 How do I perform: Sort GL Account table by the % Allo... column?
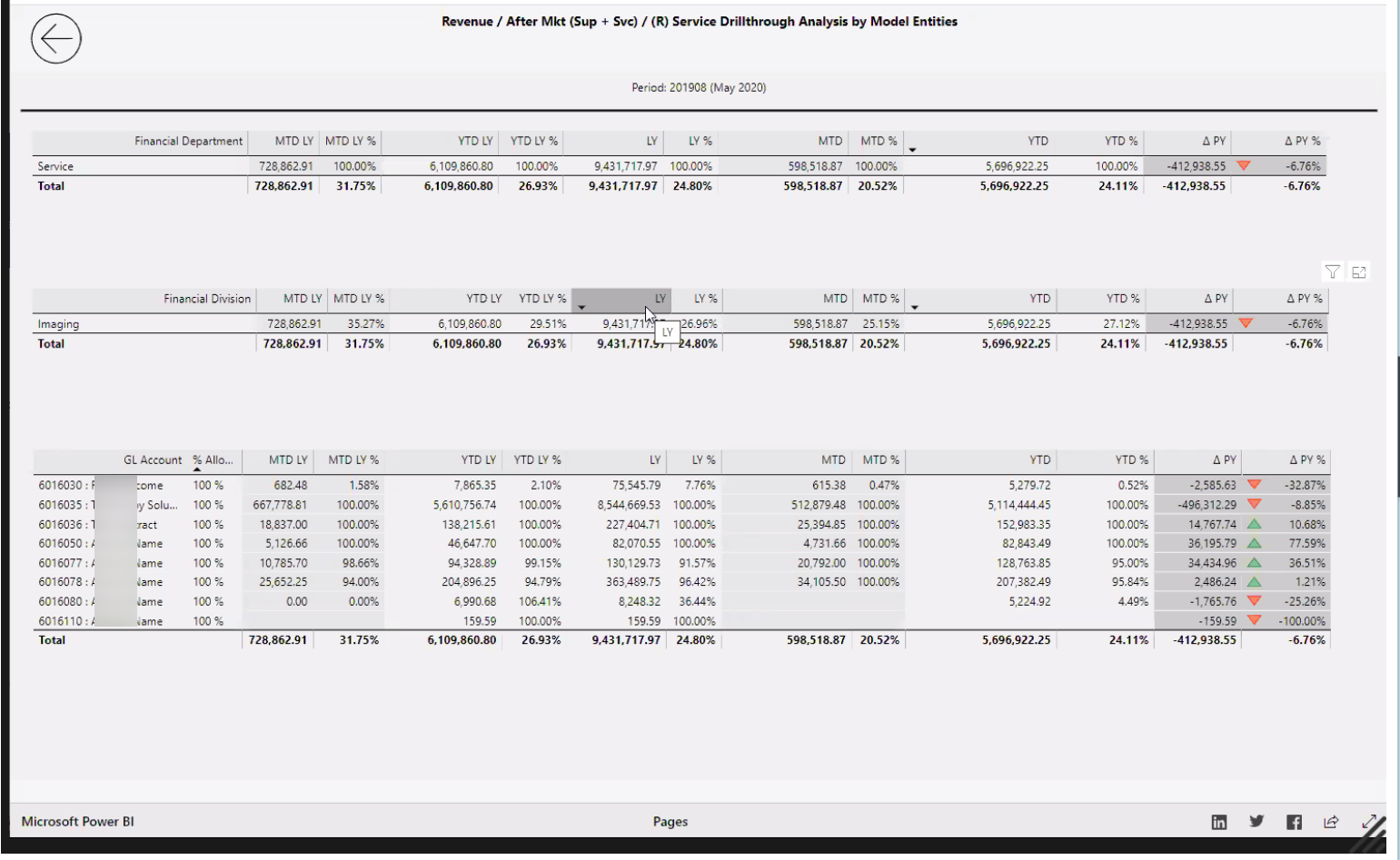pyautogui.click(x=213, y=460)
